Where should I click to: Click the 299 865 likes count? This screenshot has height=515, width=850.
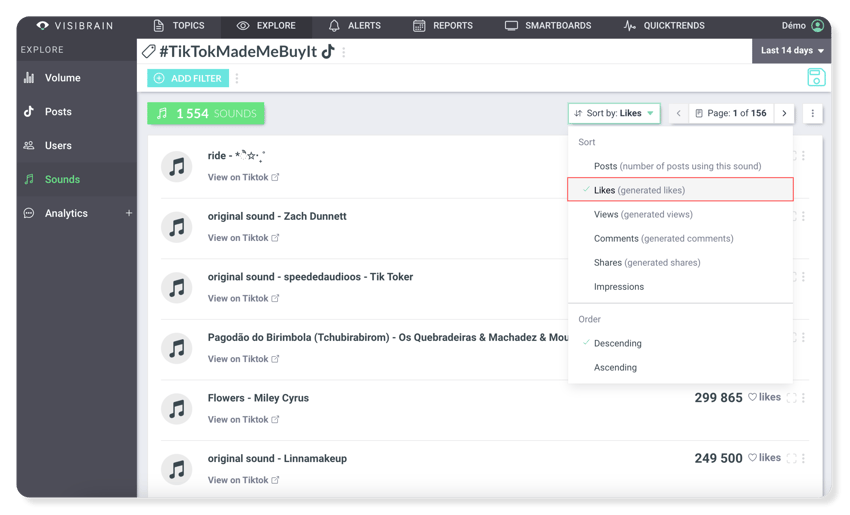[738, 397]
